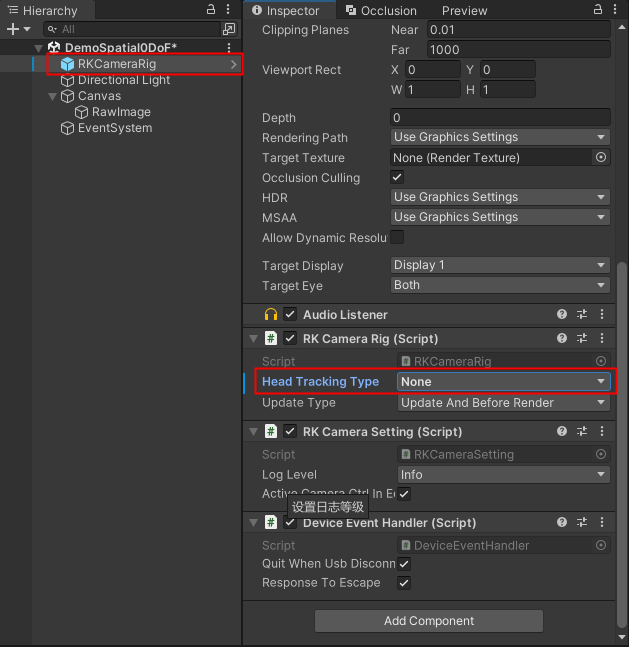This screenshot has width=629, height=647.
Task: Open the create object plus menu
Action: tap(18, 29)
